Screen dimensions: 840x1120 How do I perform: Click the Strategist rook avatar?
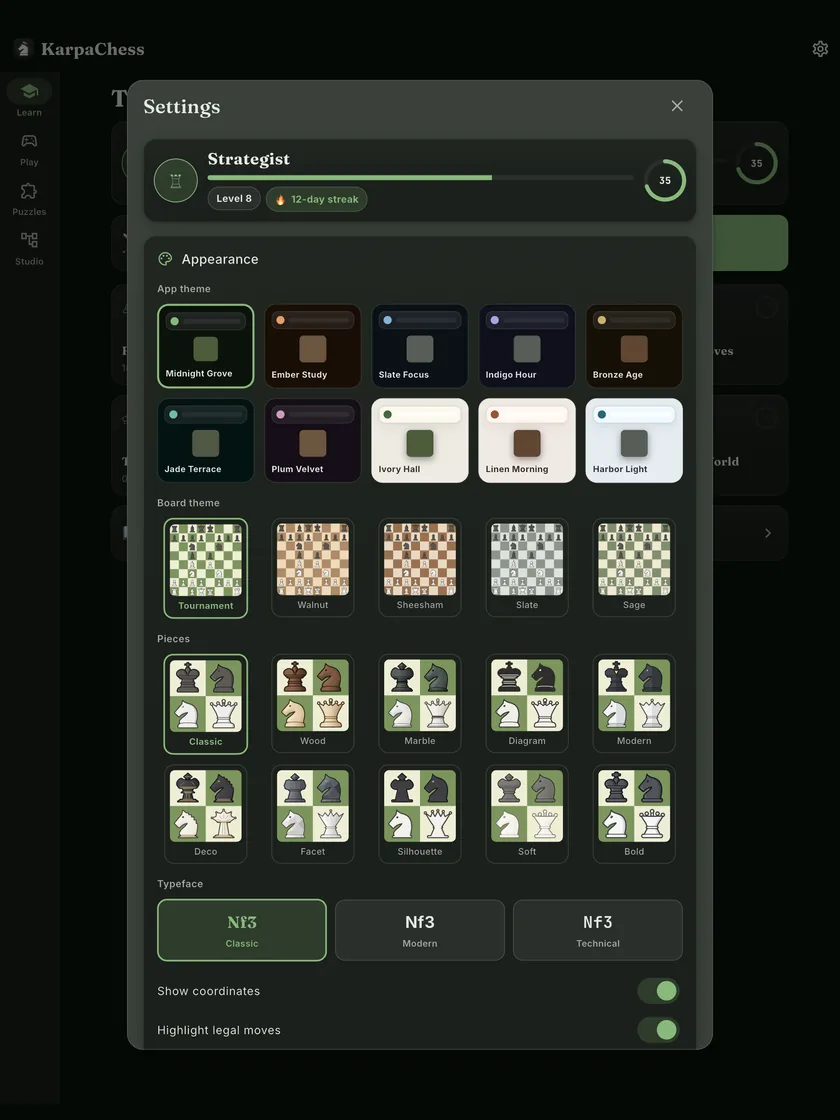pyautogui.click(x=176, y=180)
